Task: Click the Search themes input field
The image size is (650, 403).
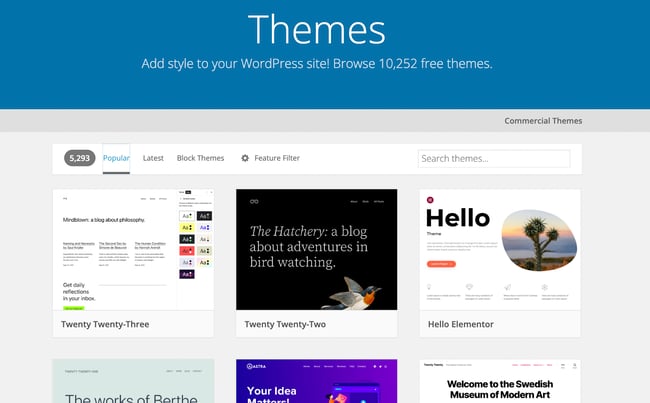Action: [494, 158]
